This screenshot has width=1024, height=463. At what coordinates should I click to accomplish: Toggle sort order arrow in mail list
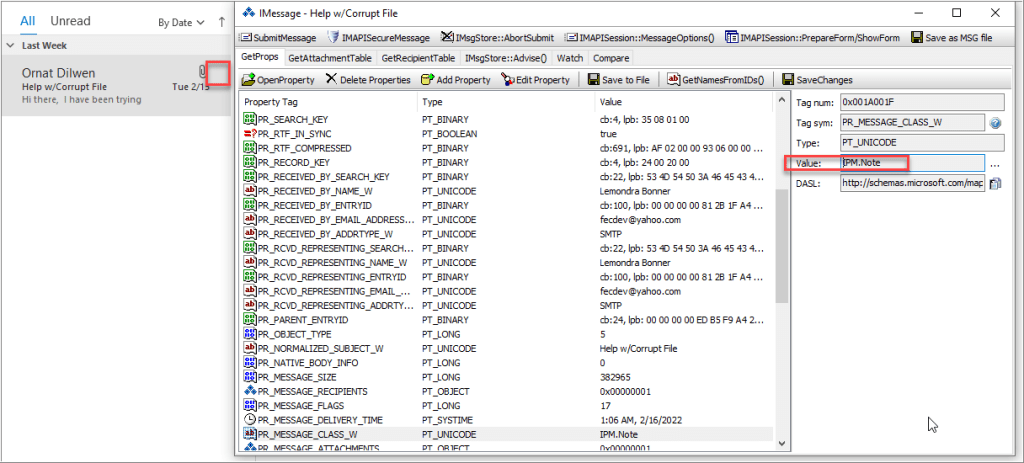[x=221, y=21]
